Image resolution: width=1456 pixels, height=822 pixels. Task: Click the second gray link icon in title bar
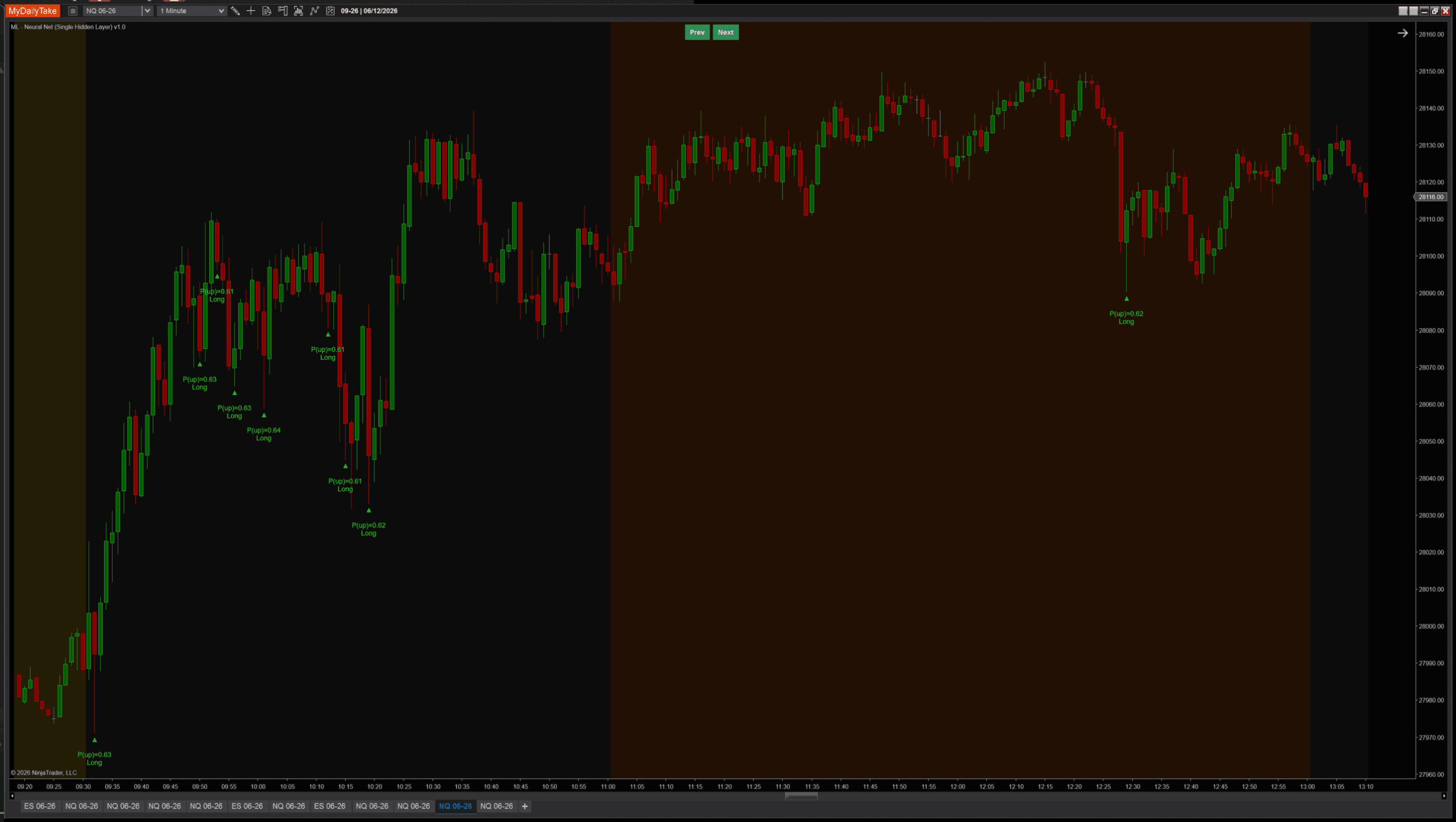tap(1413, 11)
